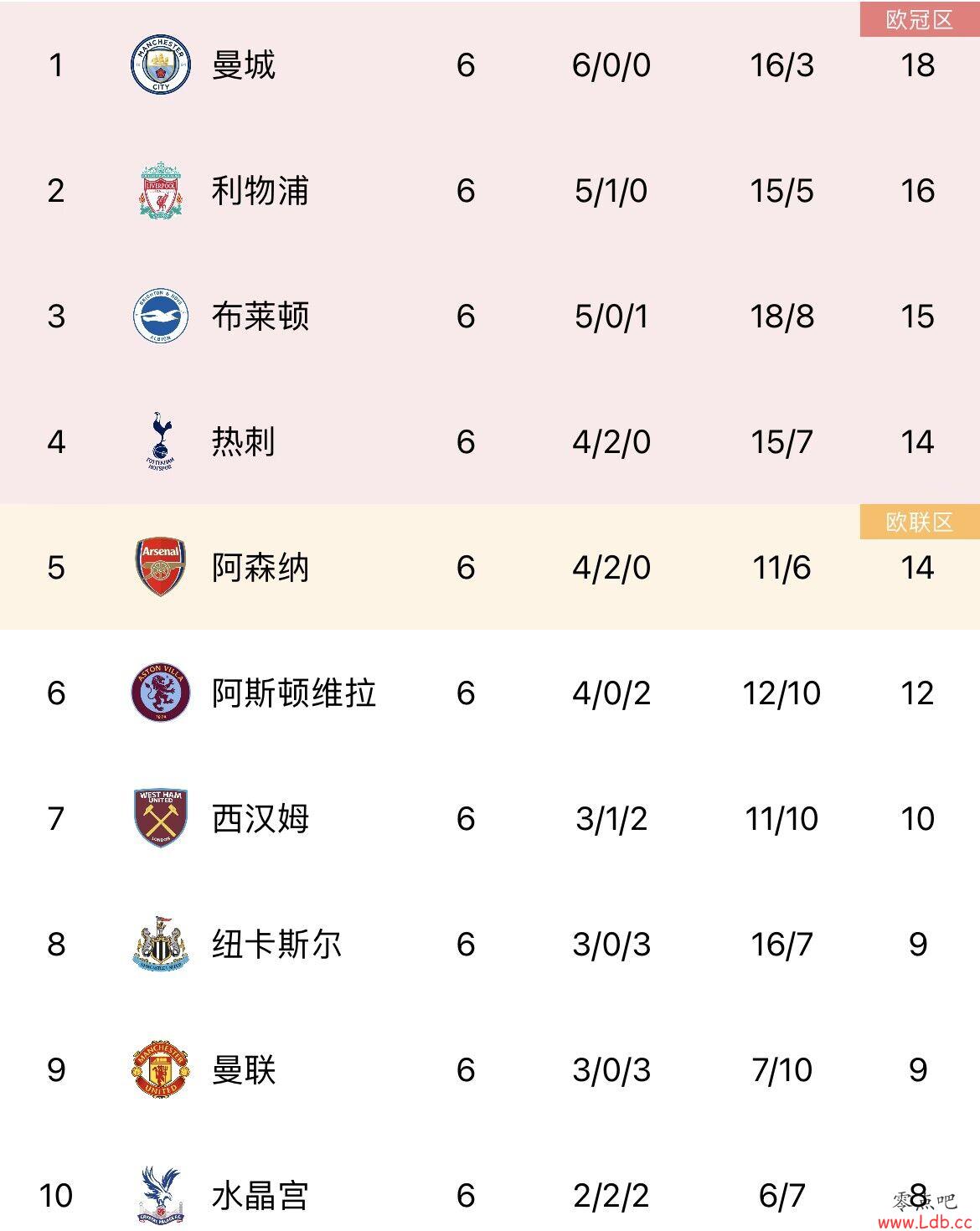Viewport: 980px width, 1231px height.
Task: Click the West Ham United crest
Action: pyautogui.click(x=160, y=818)
